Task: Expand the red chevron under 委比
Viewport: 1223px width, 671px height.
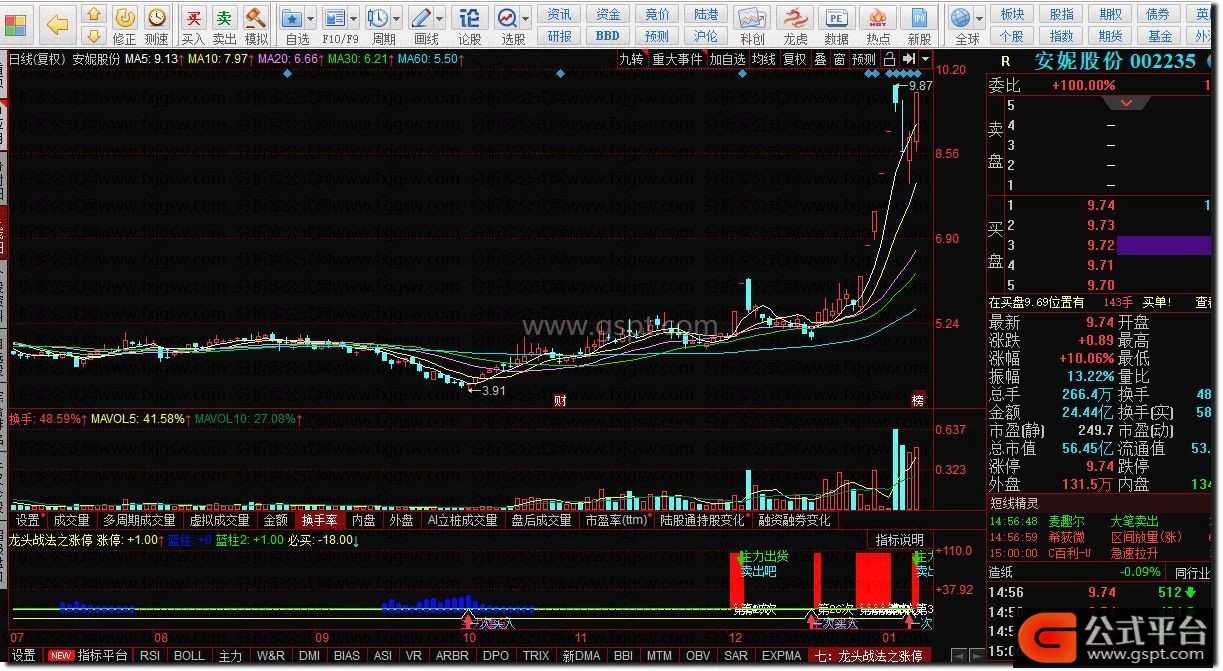Action: pyautogui.click(x=1128, y=103)
